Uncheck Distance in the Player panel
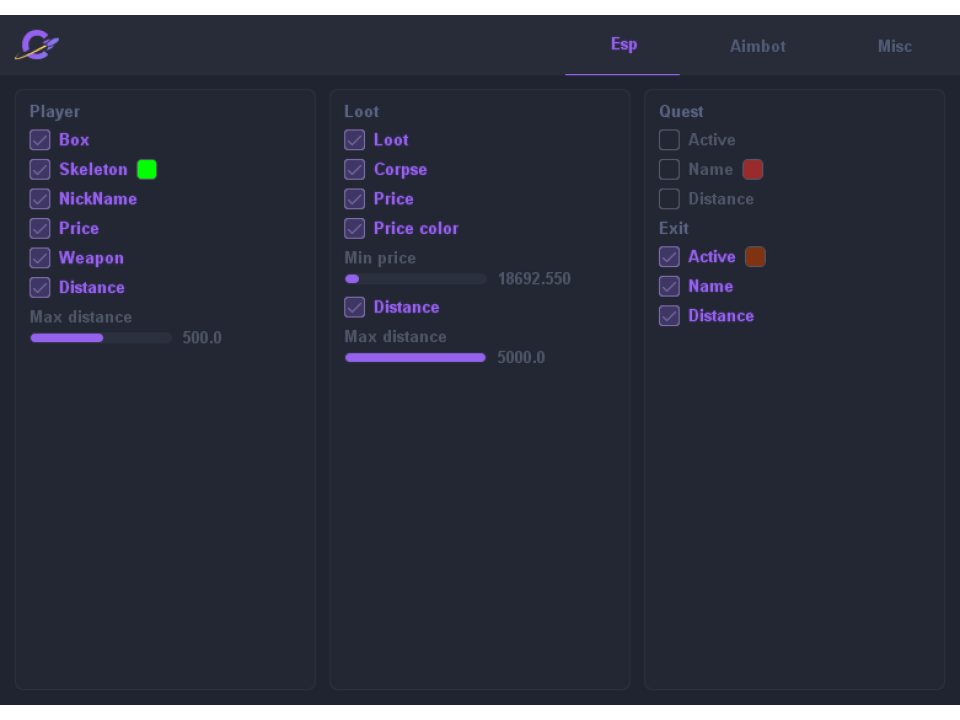 tap(40, 287)
